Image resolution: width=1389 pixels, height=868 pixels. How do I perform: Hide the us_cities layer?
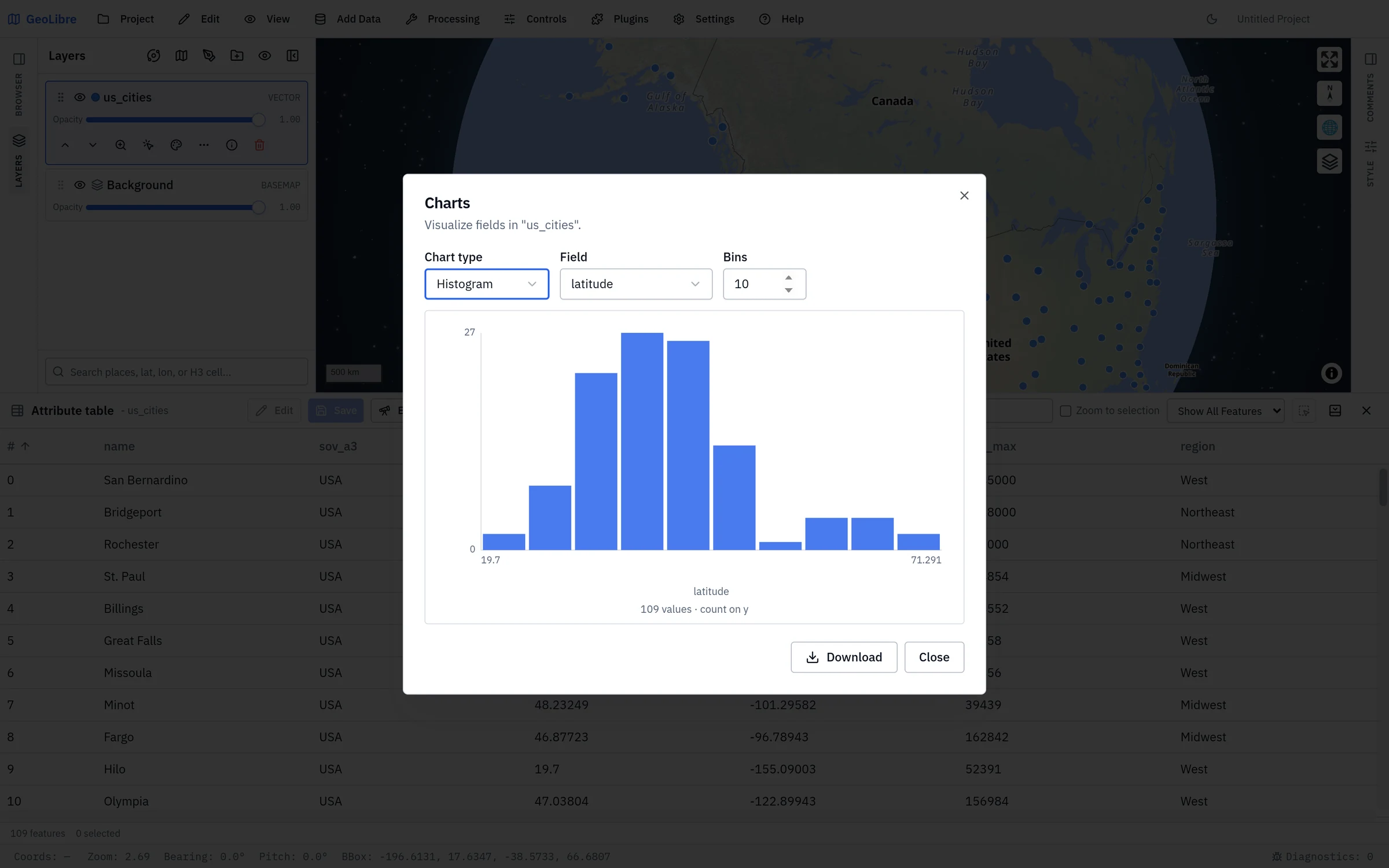[80, 97]
